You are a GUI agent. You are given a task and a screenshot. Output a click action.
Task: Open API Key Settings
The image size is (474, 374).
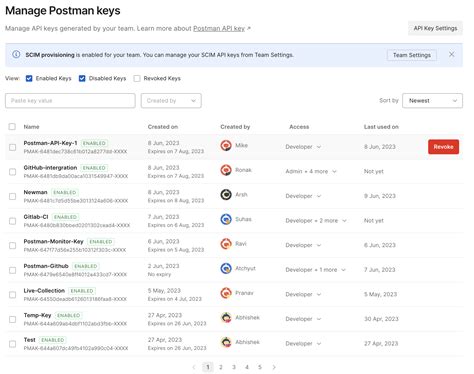point(435,28)
